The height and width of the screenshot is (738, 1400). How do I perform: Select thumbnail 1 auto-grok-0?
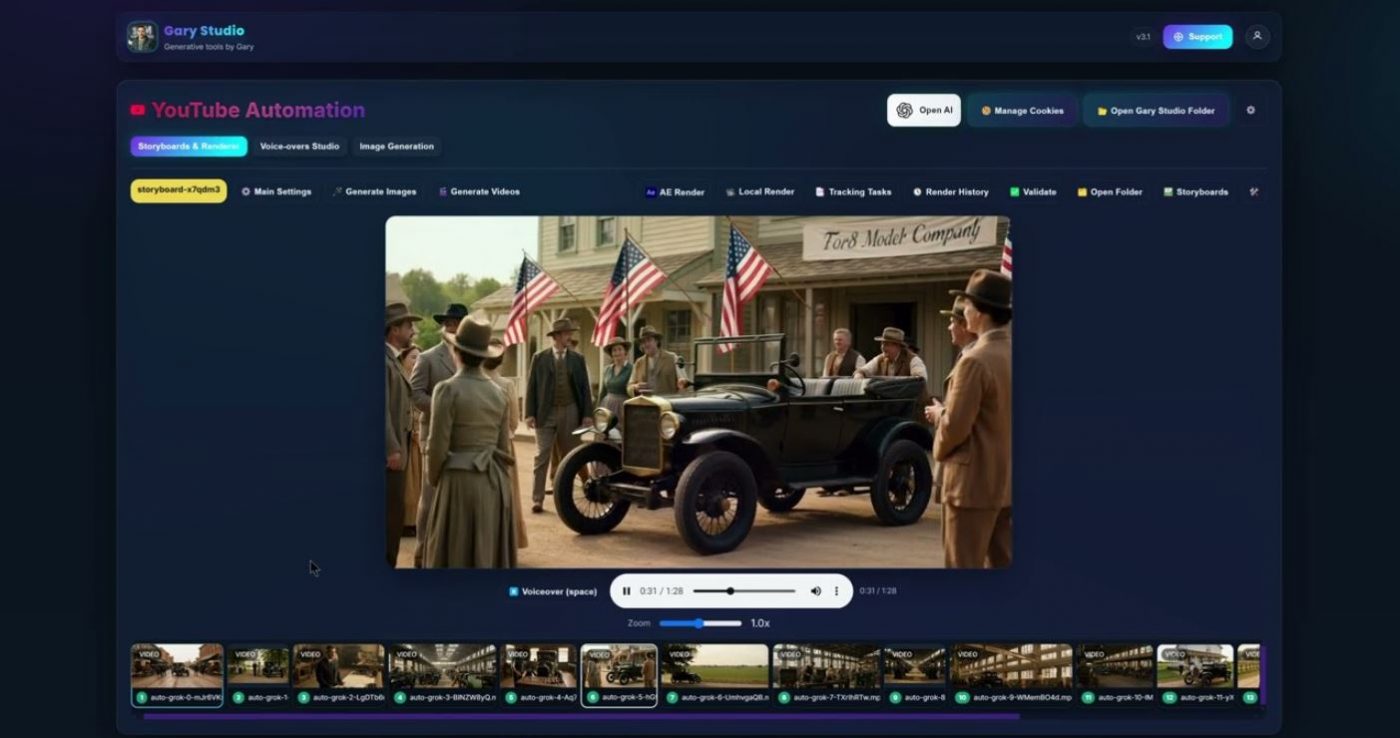177,675
